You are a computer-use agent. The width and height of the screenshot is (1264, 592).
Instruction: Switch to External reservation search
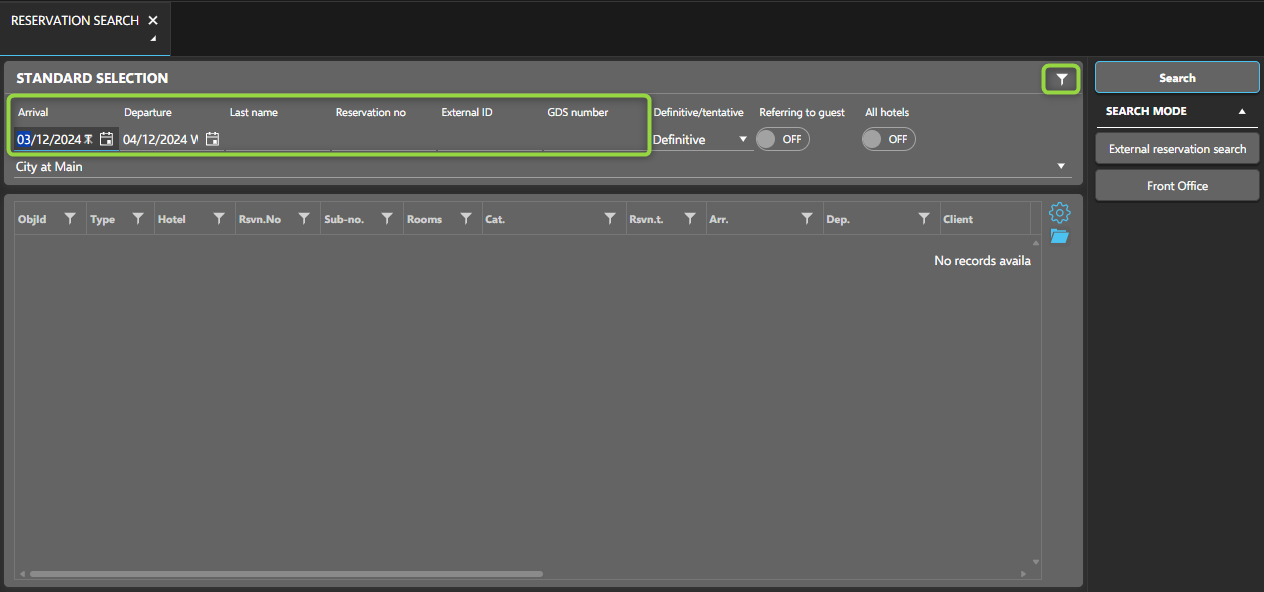[x=1177, y=149]
